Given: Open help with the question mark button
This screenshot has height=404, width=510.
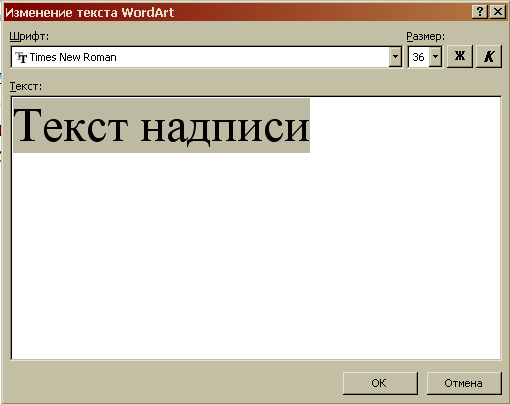Looking at the screenshot, I should [x=480, y=12].
